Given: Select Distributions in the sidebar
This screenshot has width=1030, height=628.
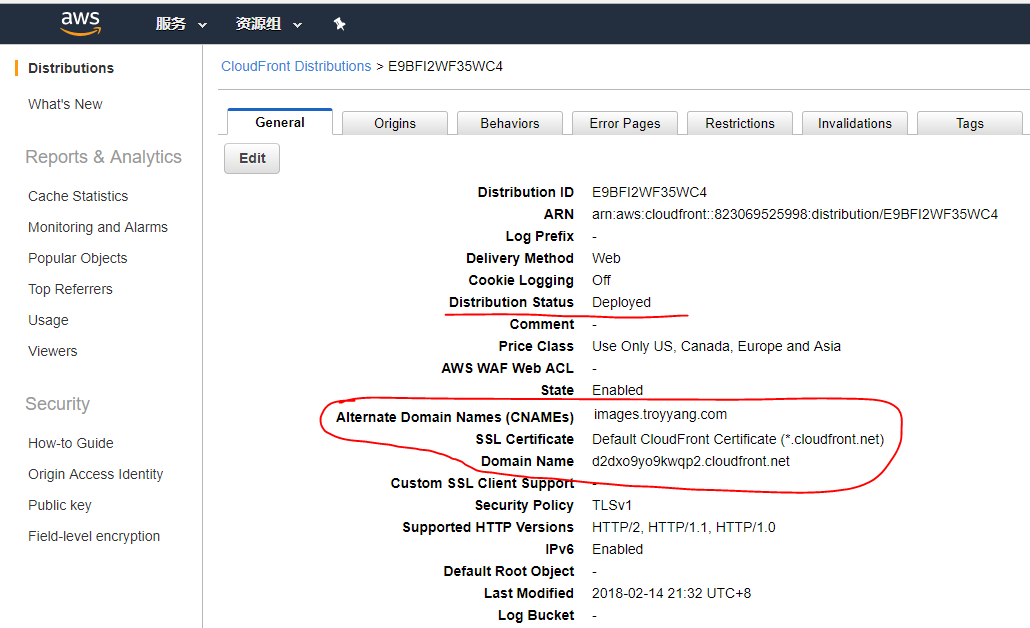Looking at the screenshot, I should (x=71, y=68).
